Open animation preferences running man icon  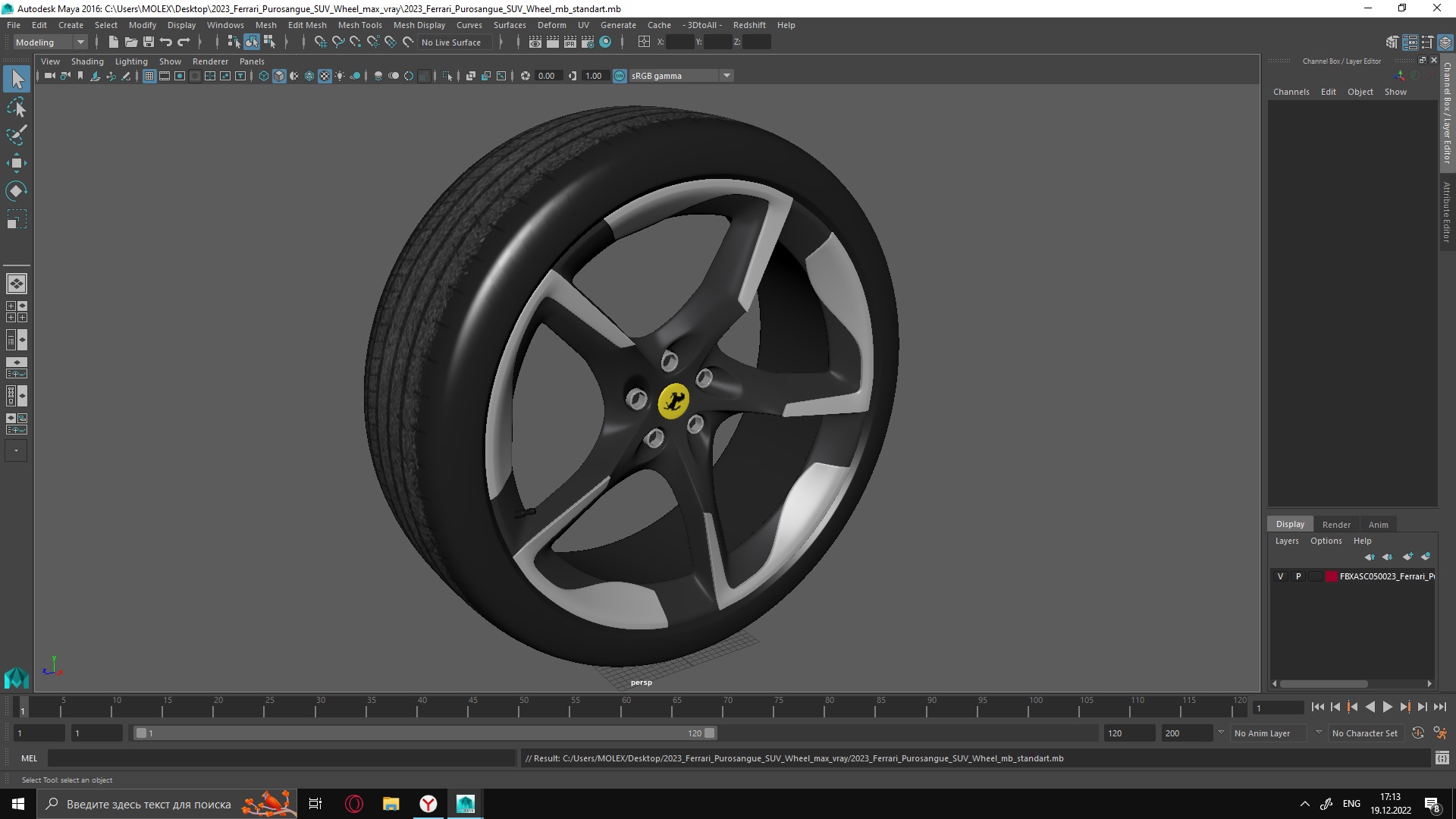1441,733
